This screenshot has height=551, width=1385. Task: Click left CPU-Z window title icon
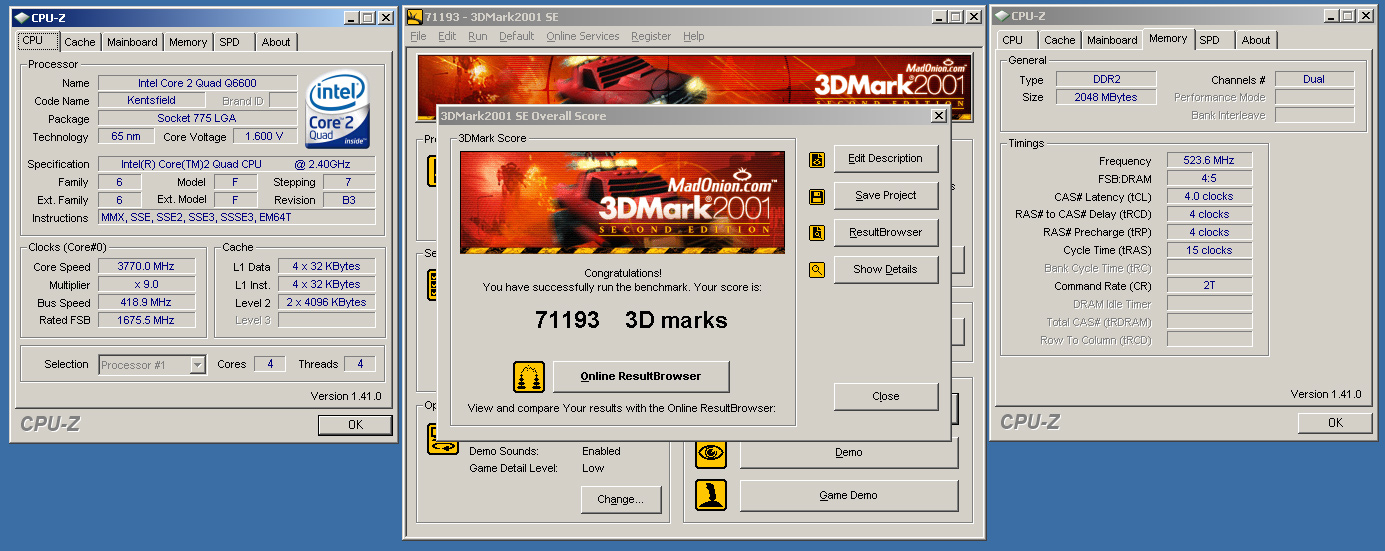click(x=24, y=18)
